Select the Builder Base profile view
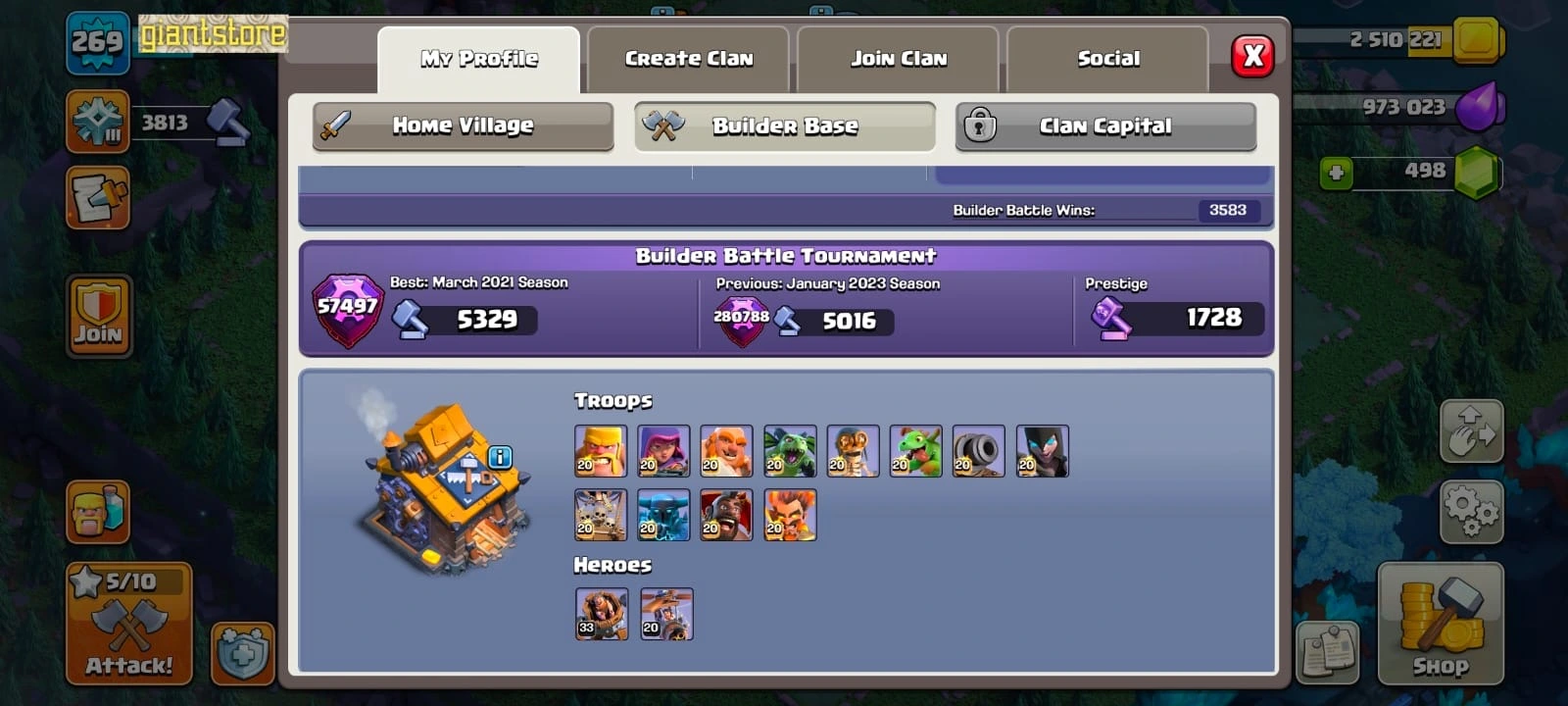The width and height of the screenshot is (1568, 706). click(785, 126)
